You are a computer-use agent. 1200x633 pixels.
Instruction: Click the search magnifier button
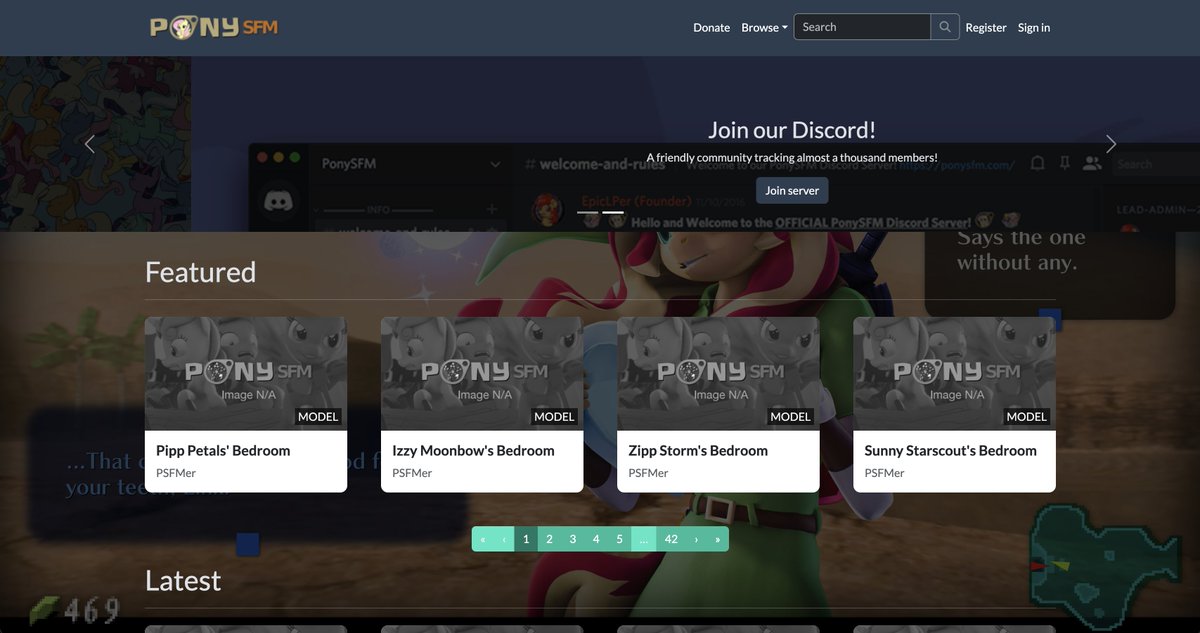[x=945, y=27]
